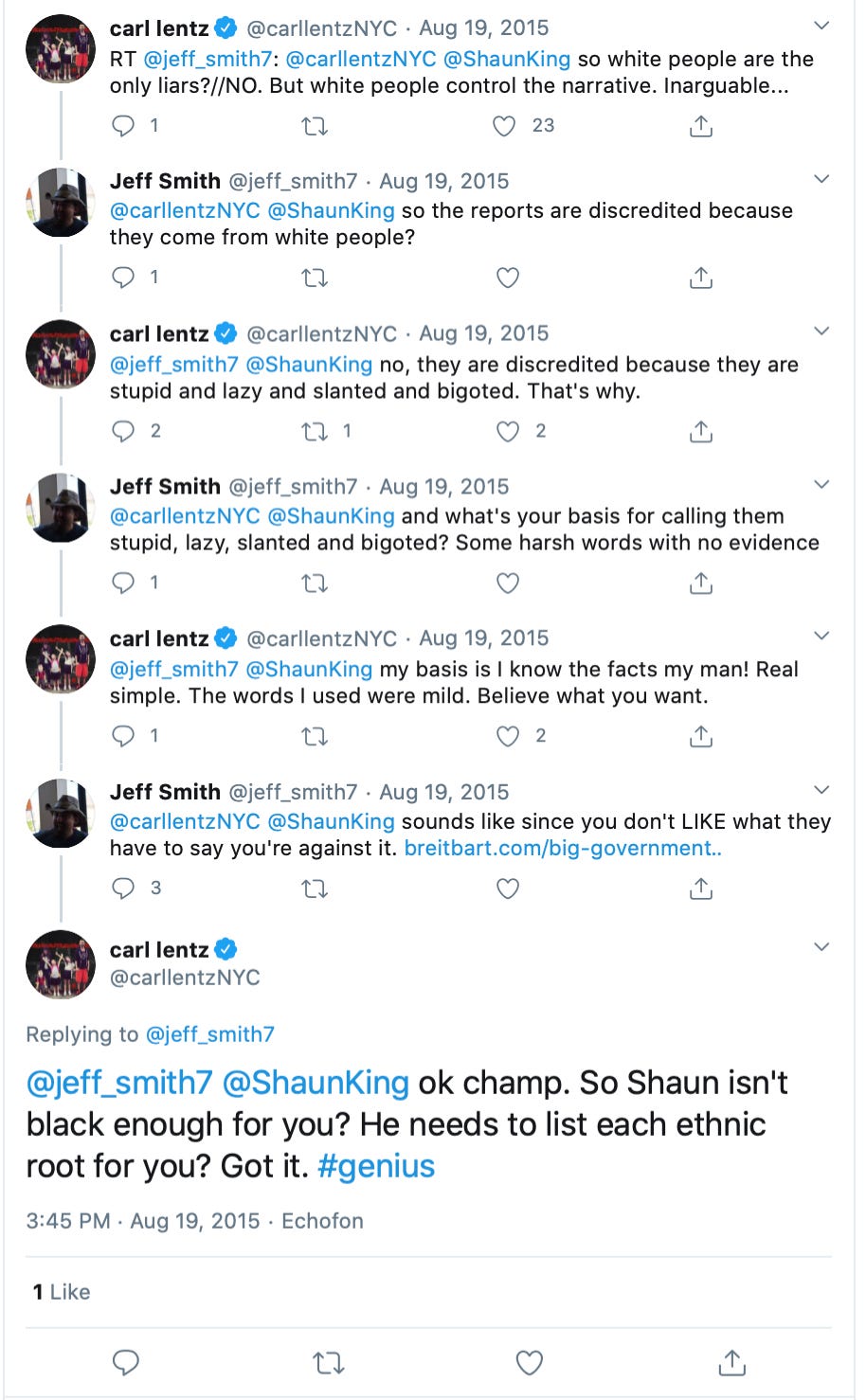This screenshot has width=866, height=1400.
Task: Like Jeff Smith's 'harsh words with no evidence' tweet
Action: pos(508,583)
